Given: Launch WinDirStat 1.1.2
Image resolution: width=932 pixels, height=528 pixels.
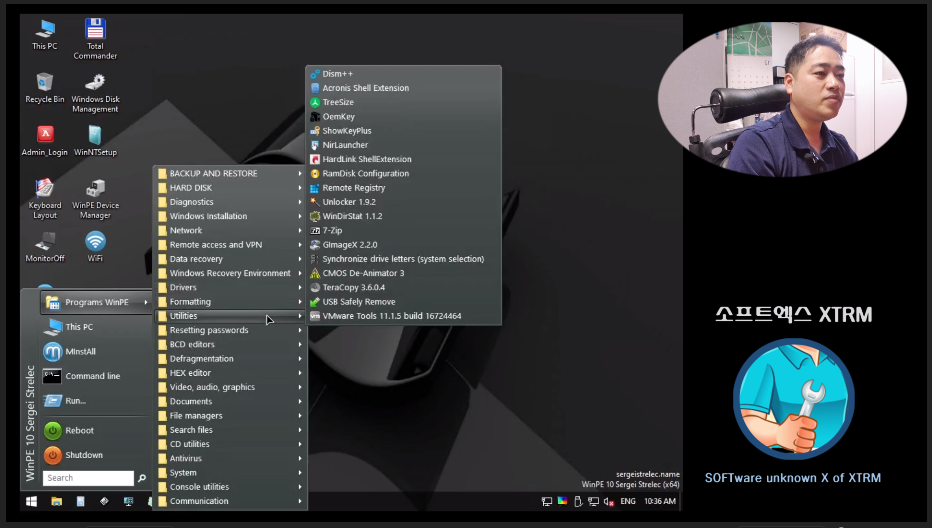Looking at the screenshot, I should tap(403, 216).
